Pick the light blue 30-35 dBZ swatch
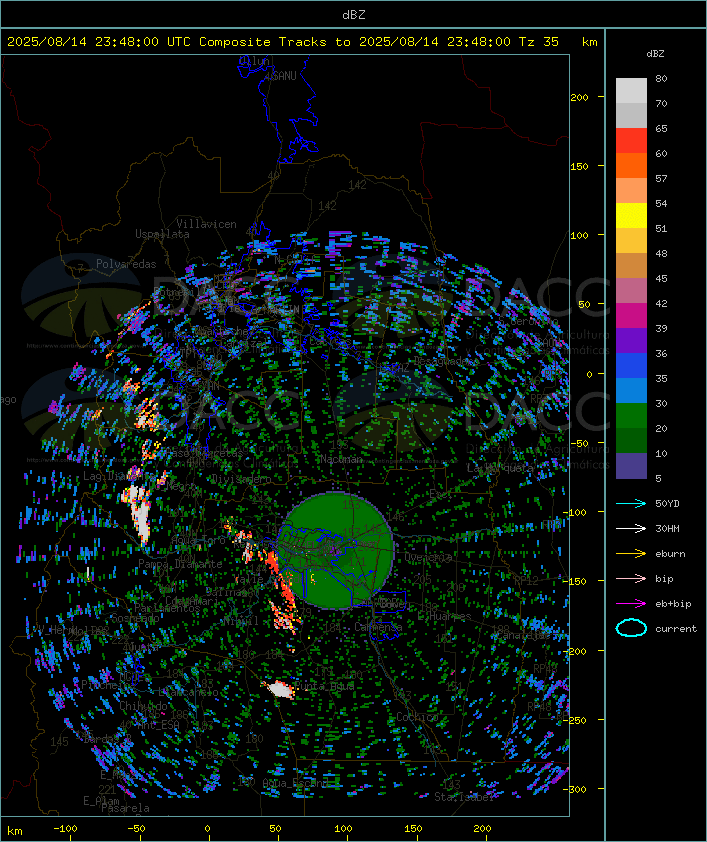 coord(631,390)
